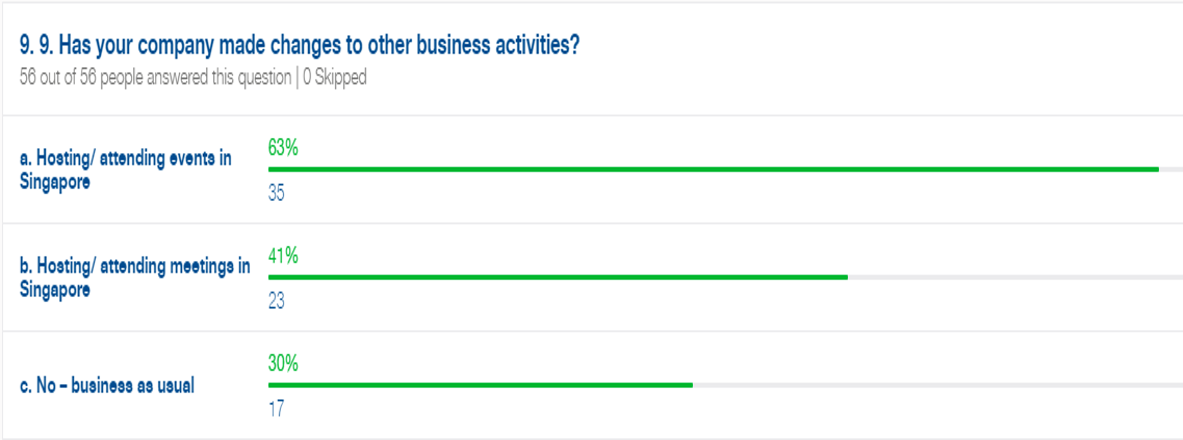Click gray unfilled portion of 30% bar
Image resolution: width=1183 pixels, height=440 pixels.
[938, 385]
